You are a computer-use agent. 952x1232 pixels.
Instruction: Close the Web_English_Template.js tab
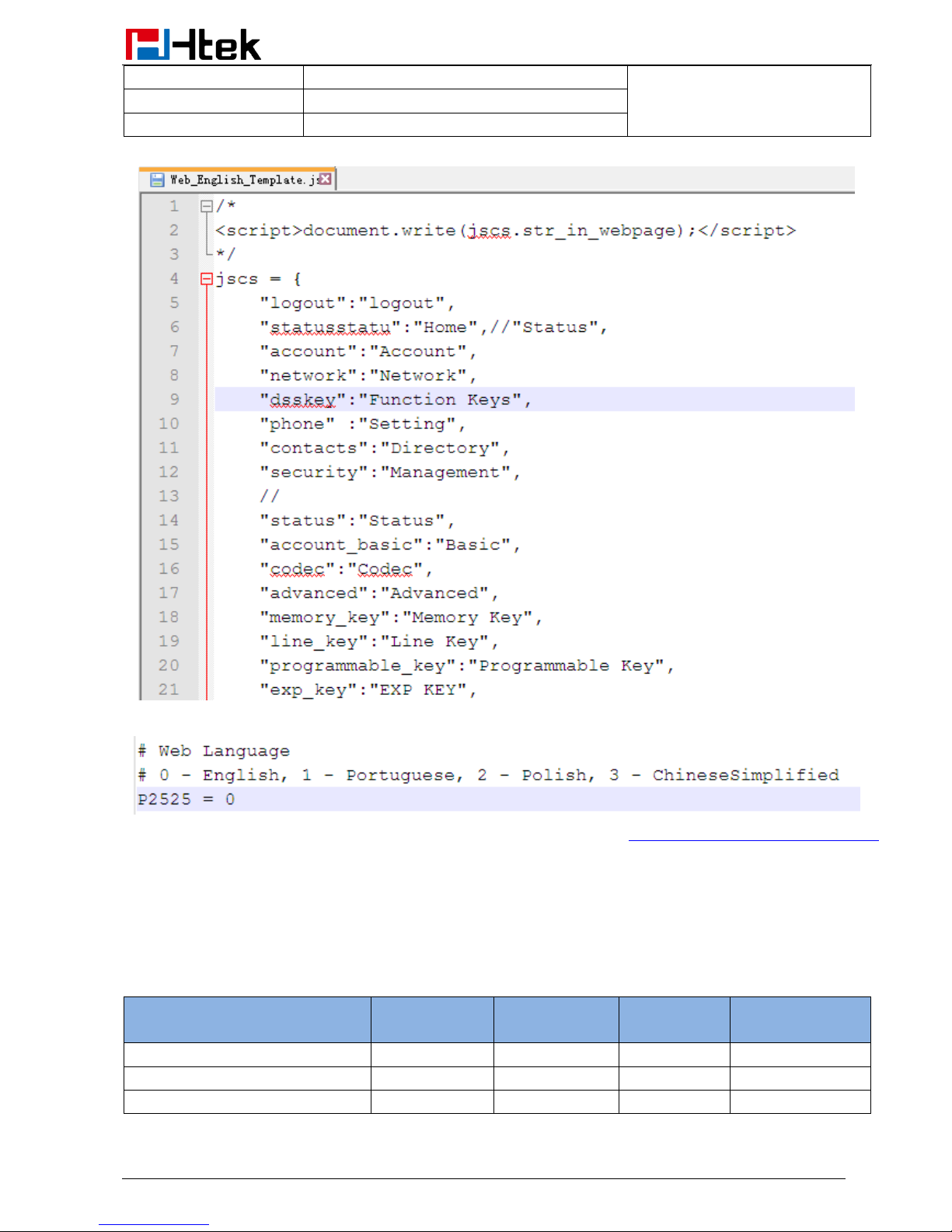pos(325,179)
